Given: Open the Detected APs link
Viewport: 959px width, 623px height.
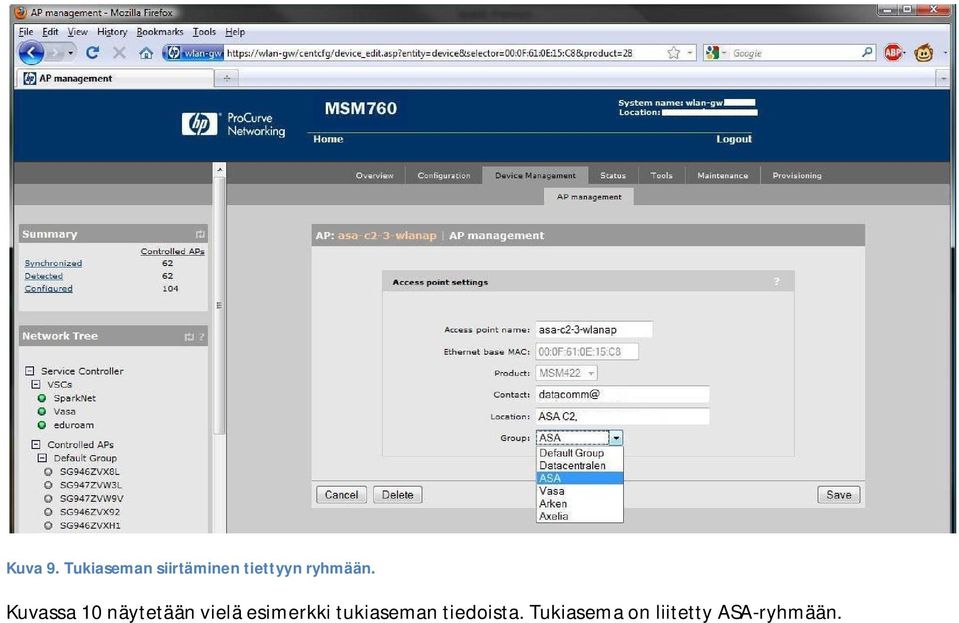Looking at the screenshot, I should point(43,276).
